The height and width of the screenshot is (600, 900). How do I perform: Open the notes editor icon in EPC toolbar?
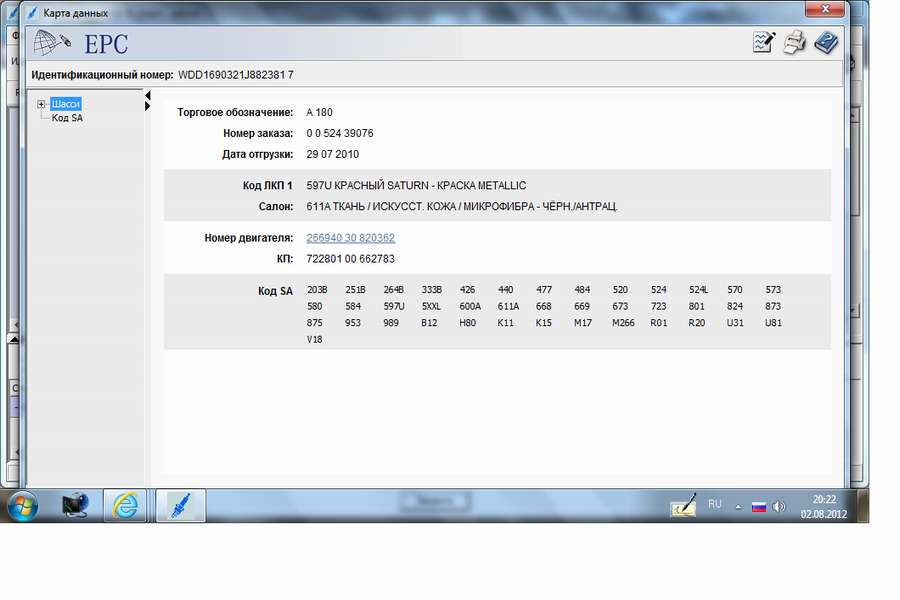[764, 43]
